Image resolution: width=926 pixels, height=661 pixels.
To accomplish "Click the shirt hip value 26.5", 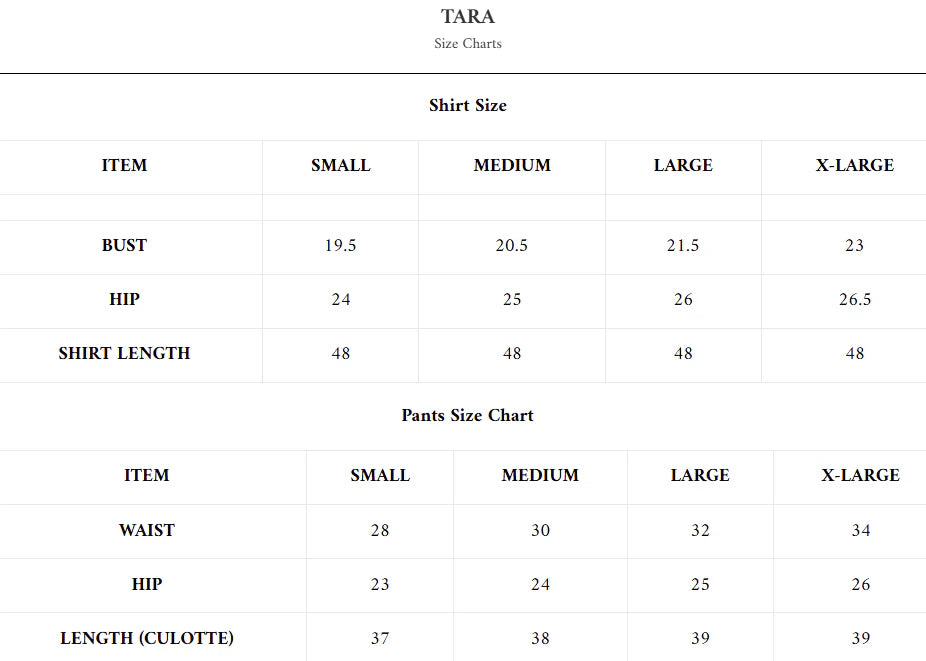I will pyautogui.click(x=855, y=299).
